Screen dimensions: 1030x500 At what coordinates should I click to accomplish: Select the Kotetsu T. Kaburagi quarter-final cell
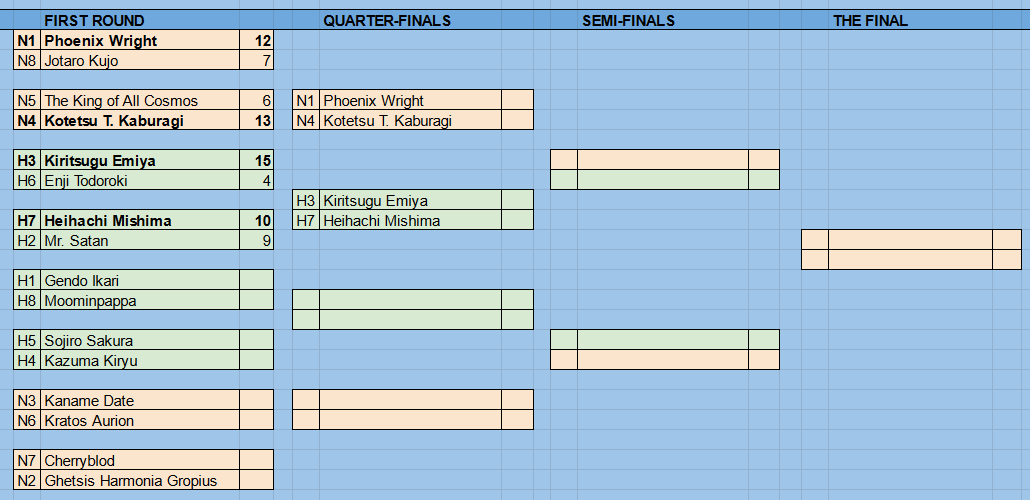(411, 121)
